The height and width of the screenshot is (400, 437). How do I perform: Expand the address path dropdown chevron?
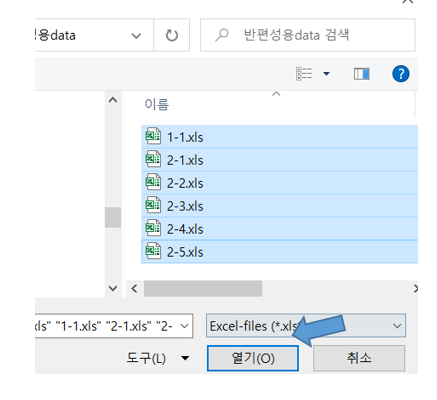pos(136,36)
